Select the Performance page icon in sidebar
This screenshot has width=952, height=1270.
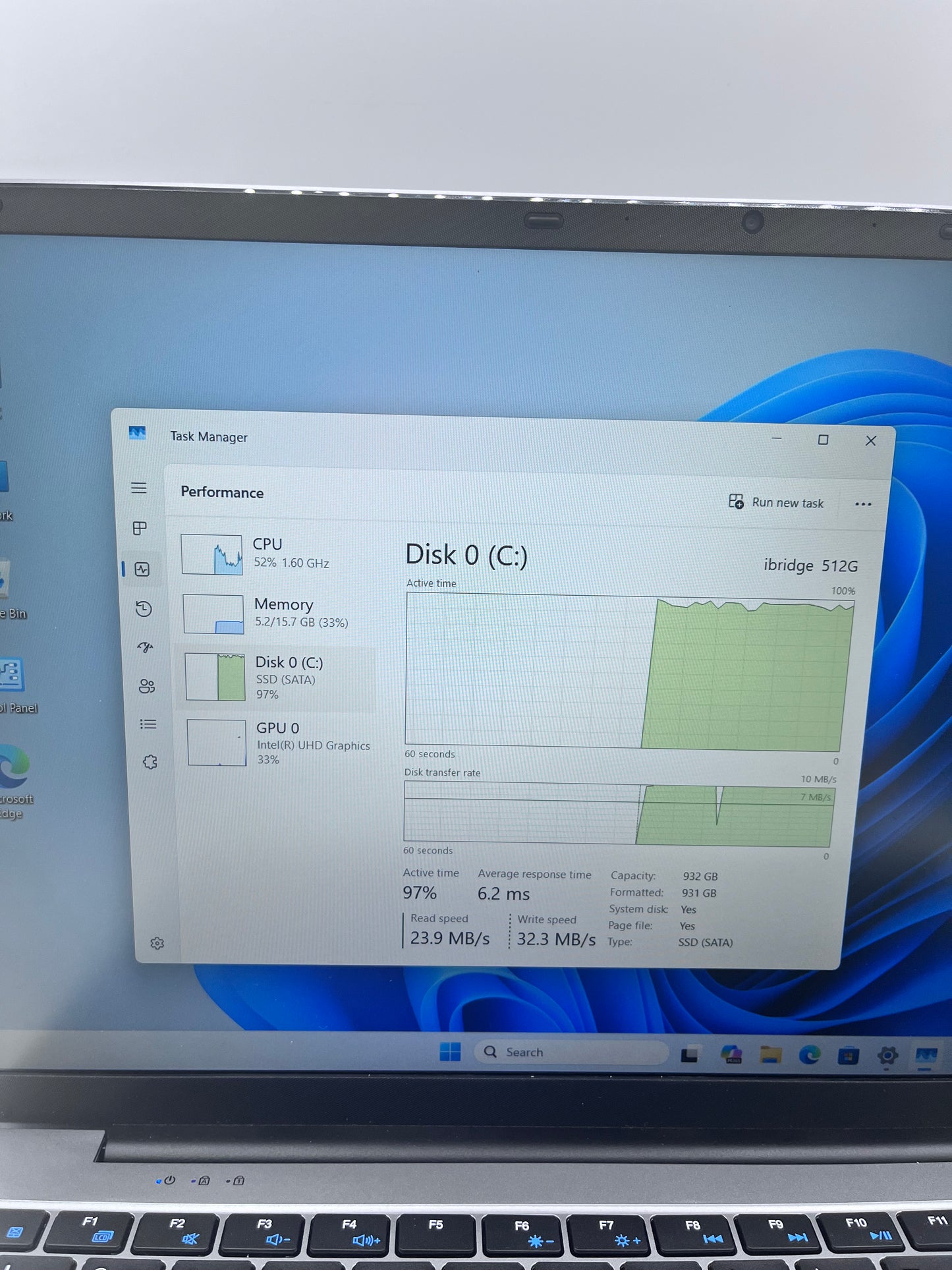(142, 569)
